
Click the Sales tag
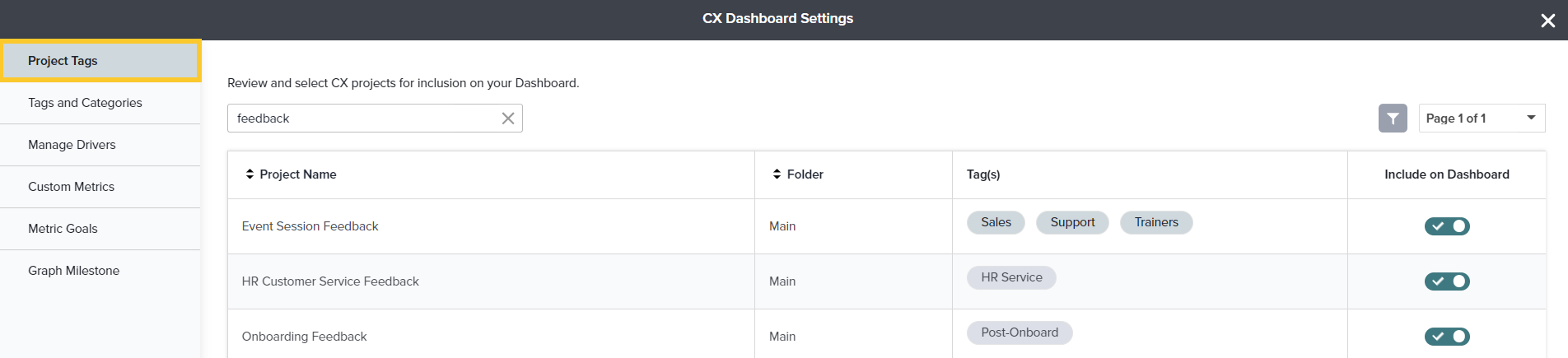(x=996, y=222)
